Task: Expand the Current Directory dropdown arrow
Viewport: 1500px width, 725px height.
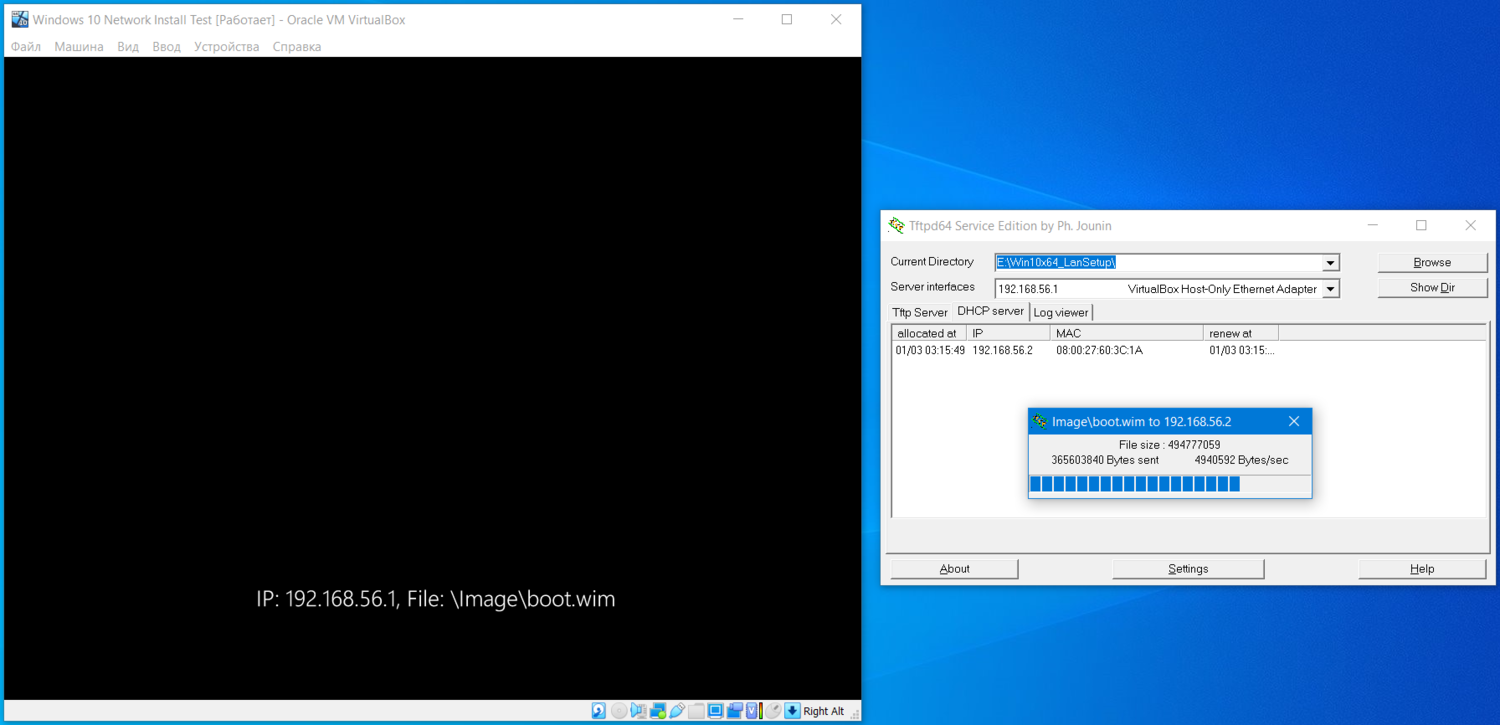Action: pos(1330,263)
